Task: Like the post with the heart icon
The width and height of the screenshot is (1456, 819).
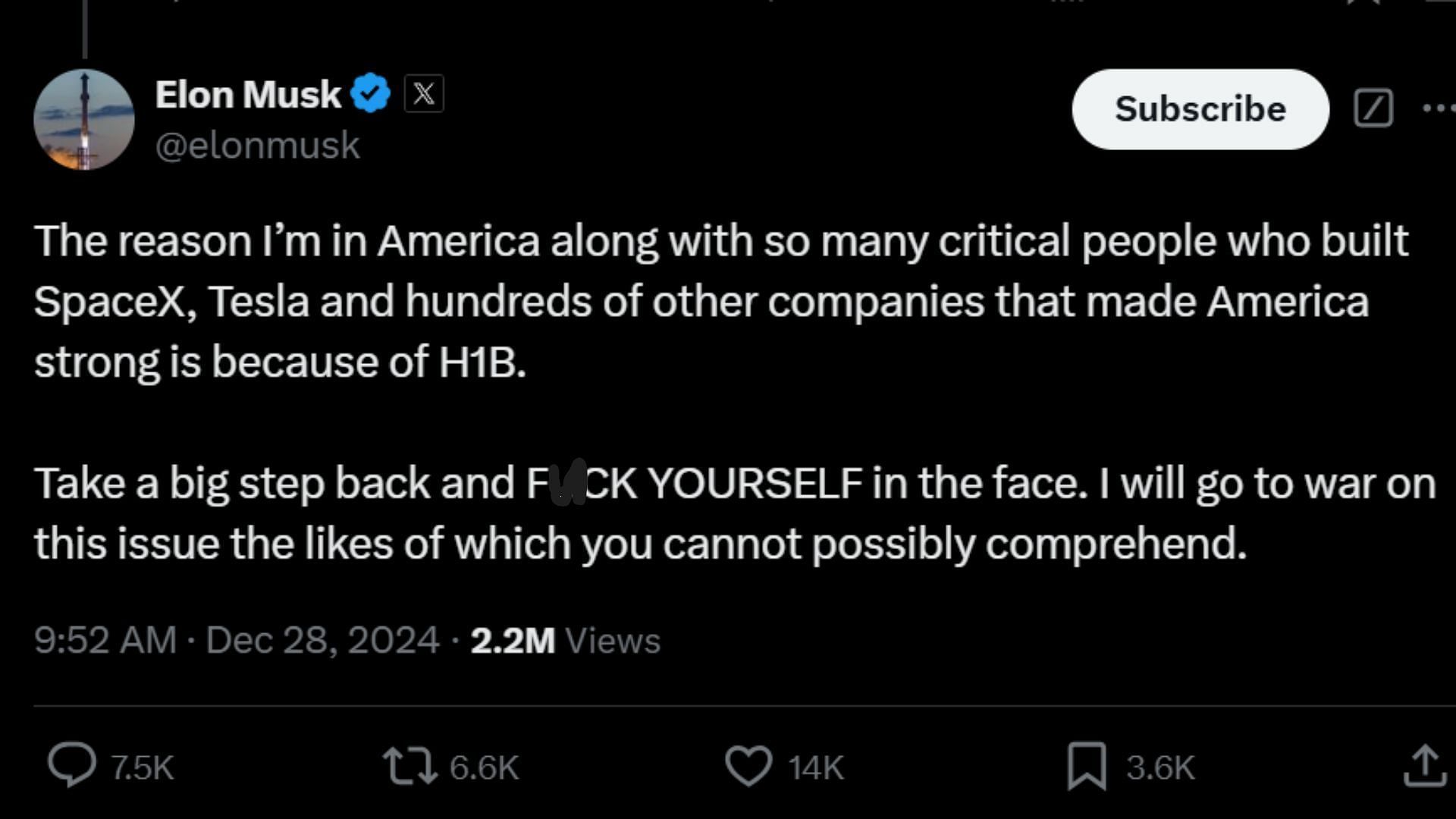Action: (748, 766)
